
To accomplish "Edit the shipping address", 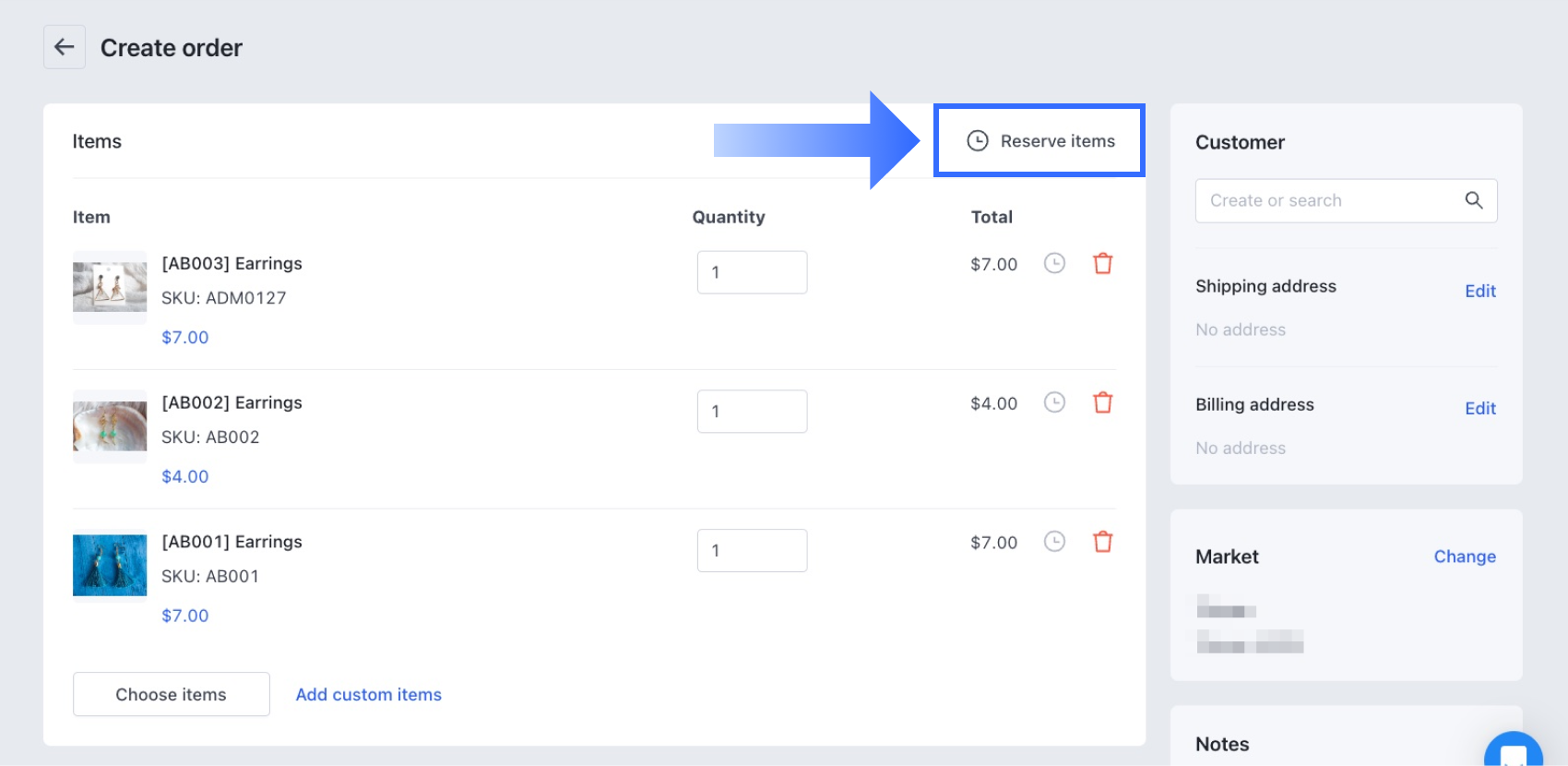I will pos(1479,291).
